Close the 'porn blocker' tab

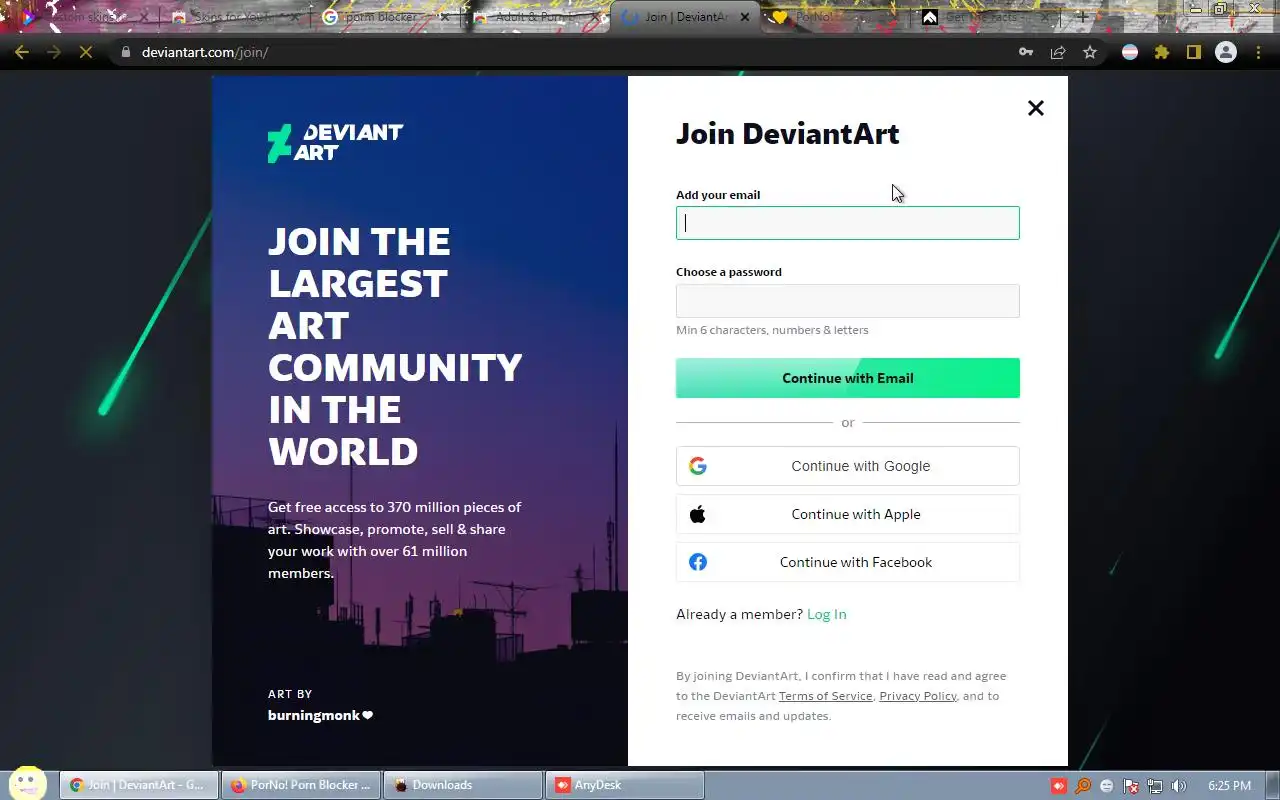pyautogui.click(x=445, y=17)
